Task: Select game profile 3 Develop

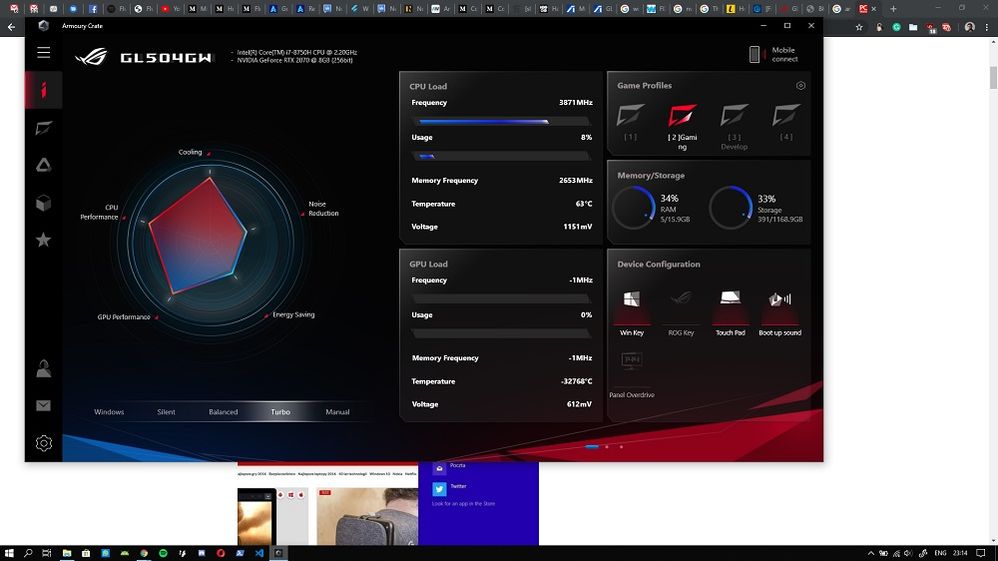Action: (x=734, y=117)
